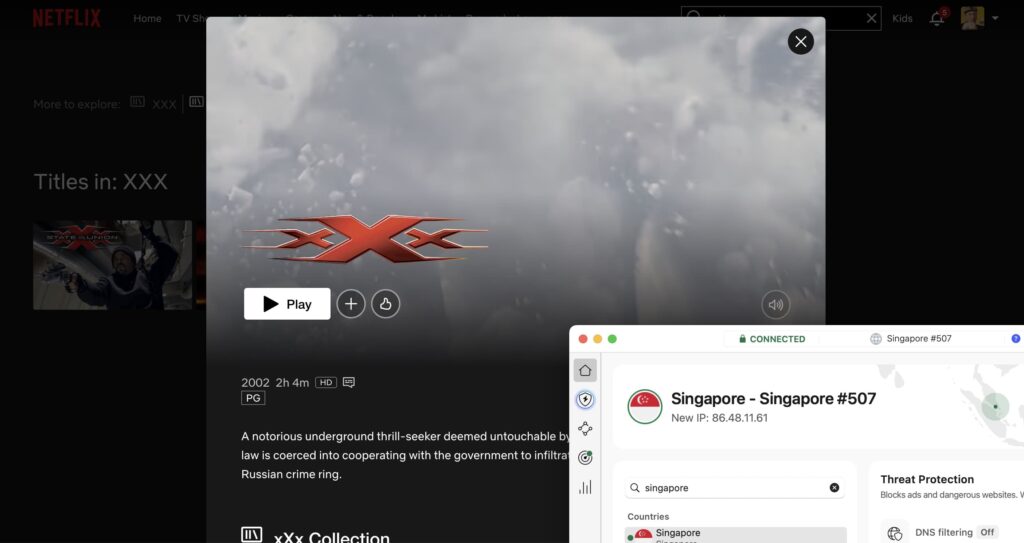Viewport: 1024px width, 543px height.
Task: Click the Netflix logo
Action: click(x=67, y=18)
